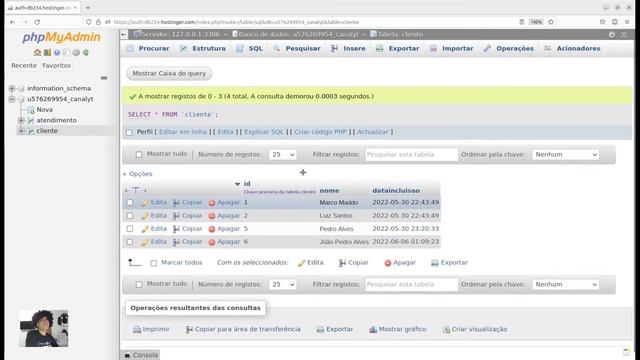Click the green reload navigation icon in sidebar
The height and width of the screenshot is (360, 640).
(x=86, y=52)
